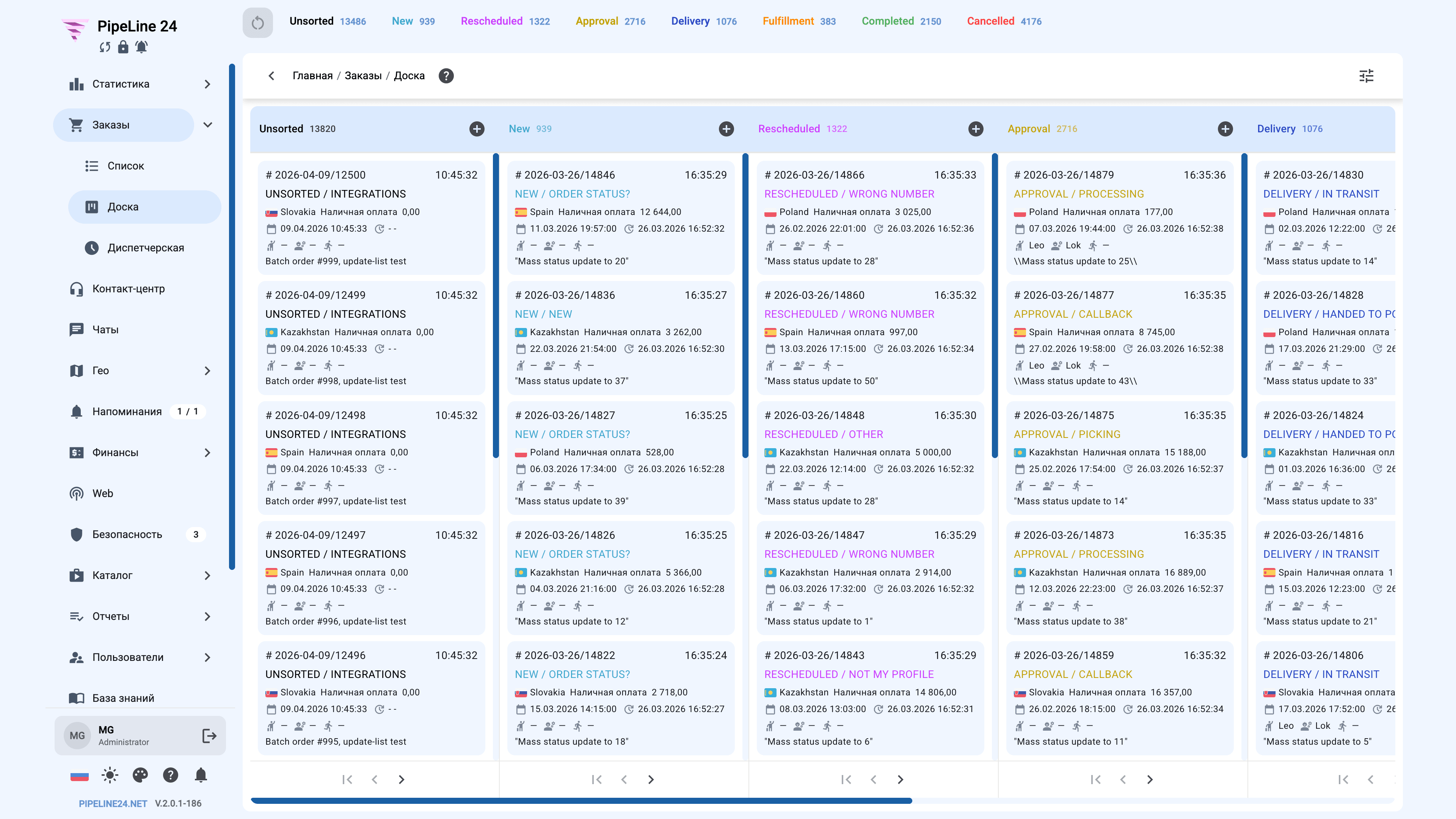Expand Статистика menu chevron

207,84
